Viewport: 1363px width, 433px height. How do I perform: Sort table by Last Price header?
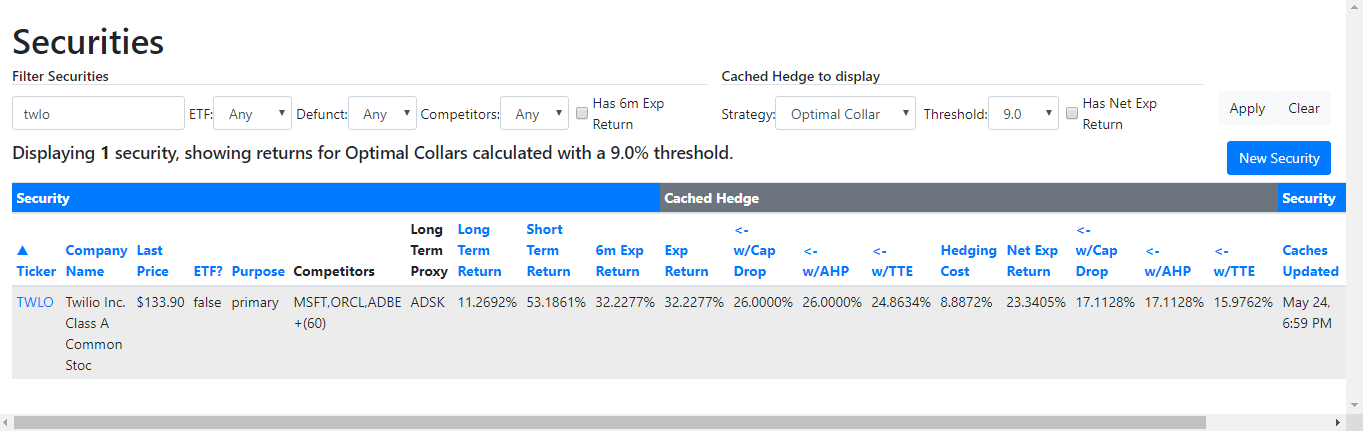pyautogui.click(x=150, y=261)
